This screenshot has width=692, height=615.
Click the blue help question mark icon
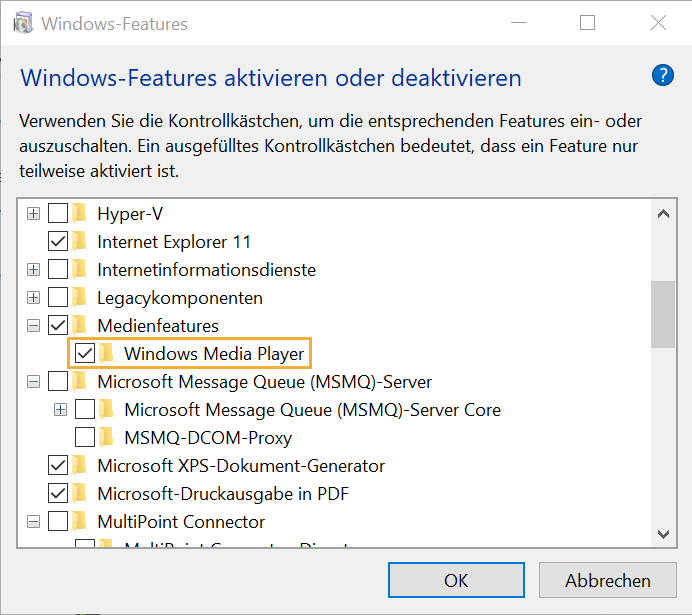pyautogui.click(x=662, y=75)
